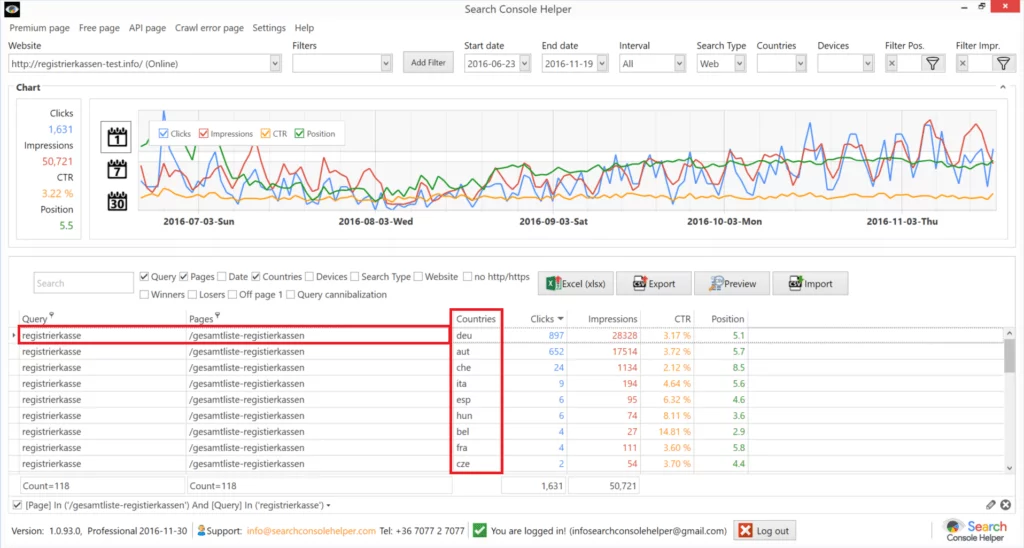1024x548 pixels.
Task: Open the Devices dropdown
Action: coord(867,63)
